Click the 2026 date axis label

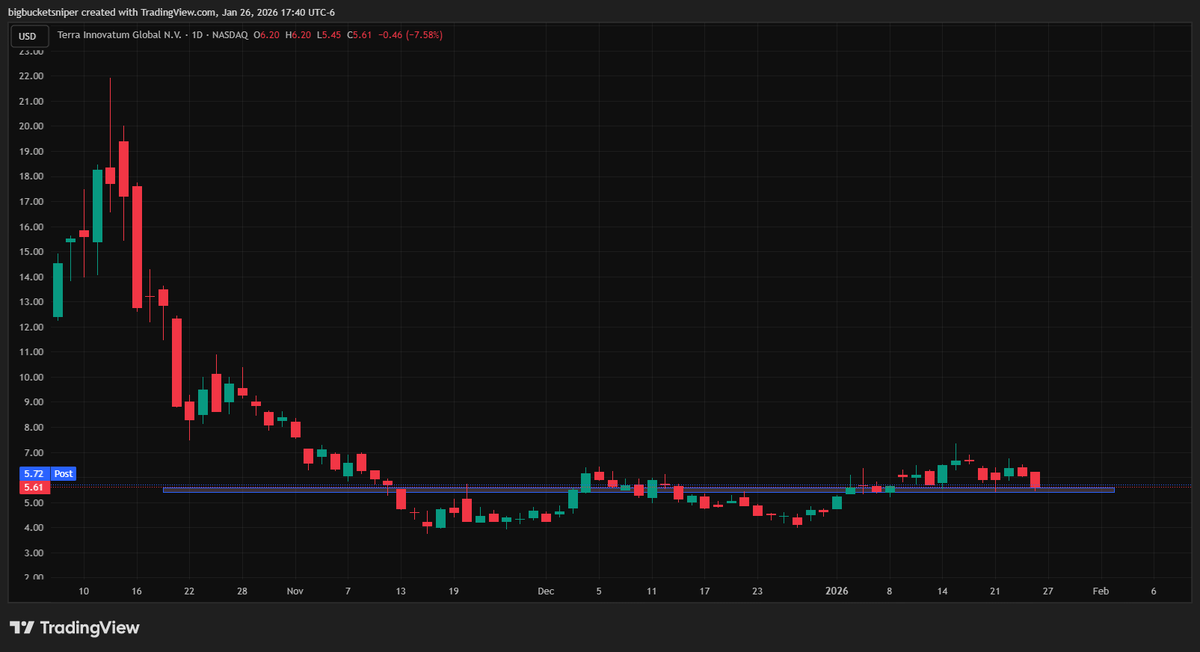coord(837,591)
